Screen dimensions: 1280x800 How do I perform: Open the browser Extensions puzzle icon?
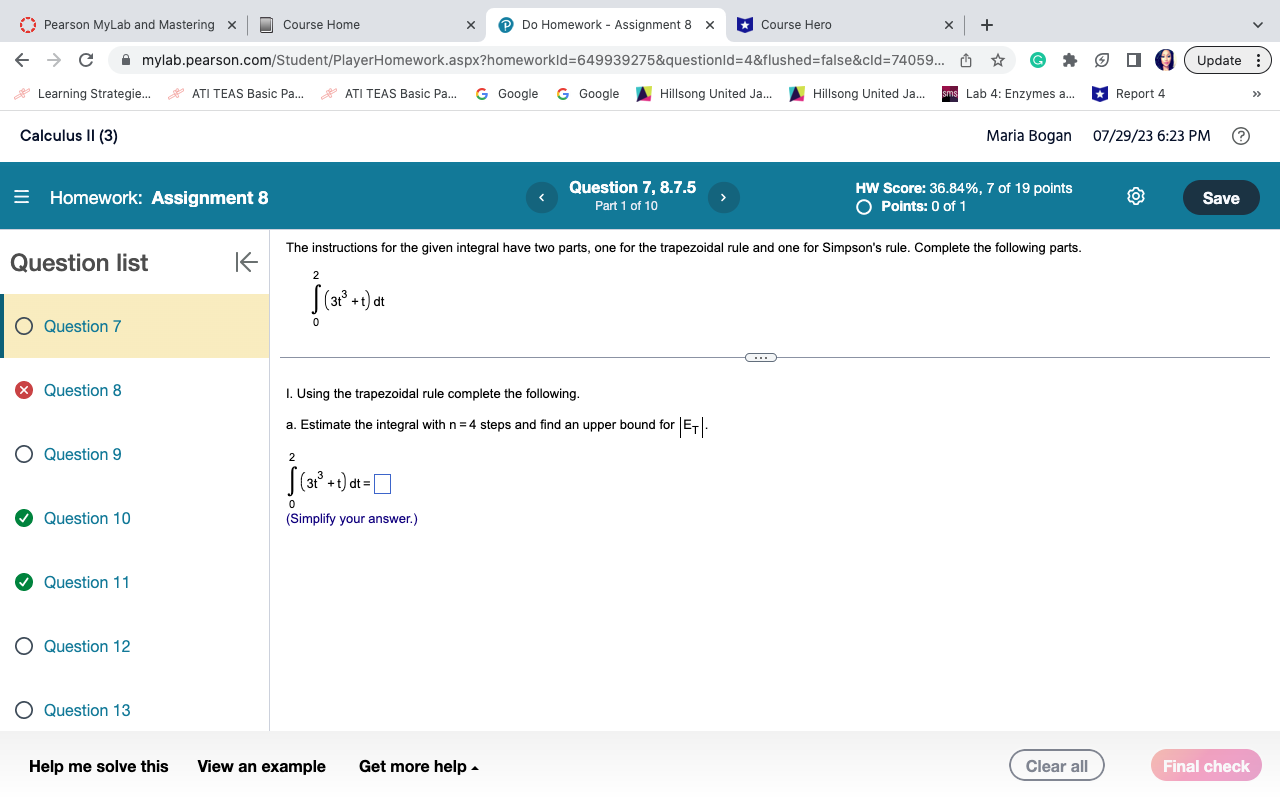(x=1070, y=60)
